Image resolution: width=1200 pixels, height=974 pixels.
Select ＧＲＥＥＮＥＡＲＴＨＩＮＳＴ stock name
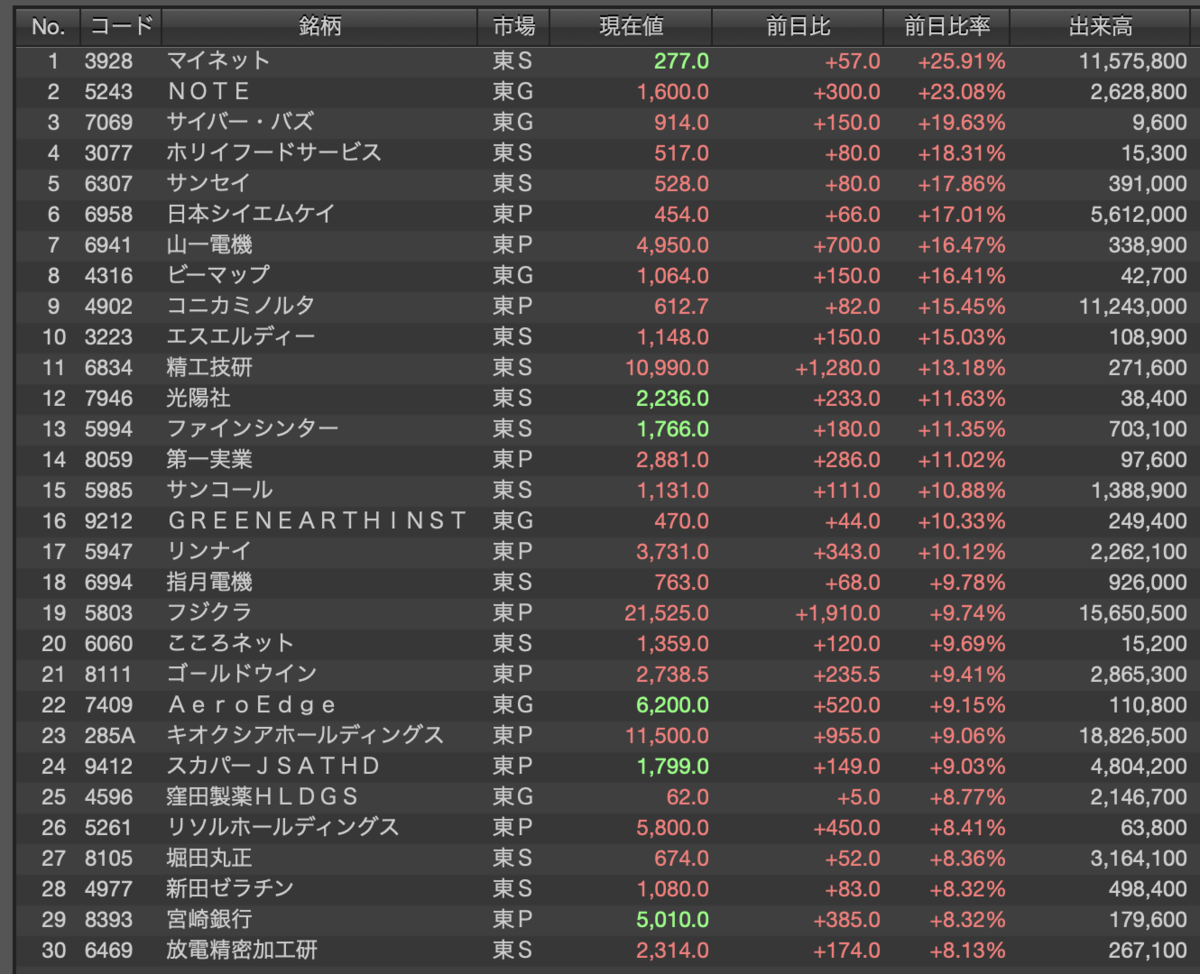[x=317, y=521]
